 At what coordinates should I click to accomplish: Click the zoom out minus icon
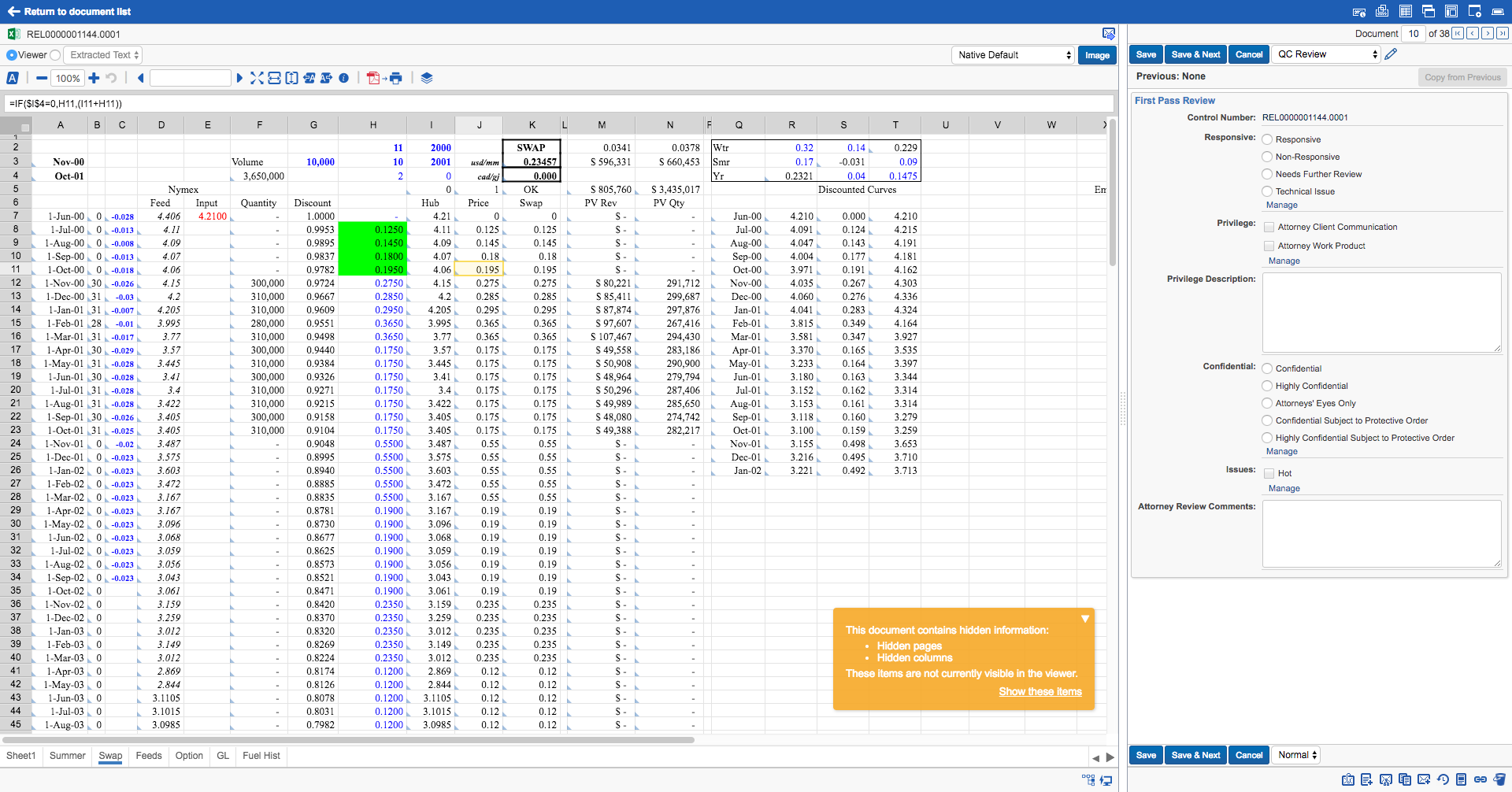[x=41, y=78]
